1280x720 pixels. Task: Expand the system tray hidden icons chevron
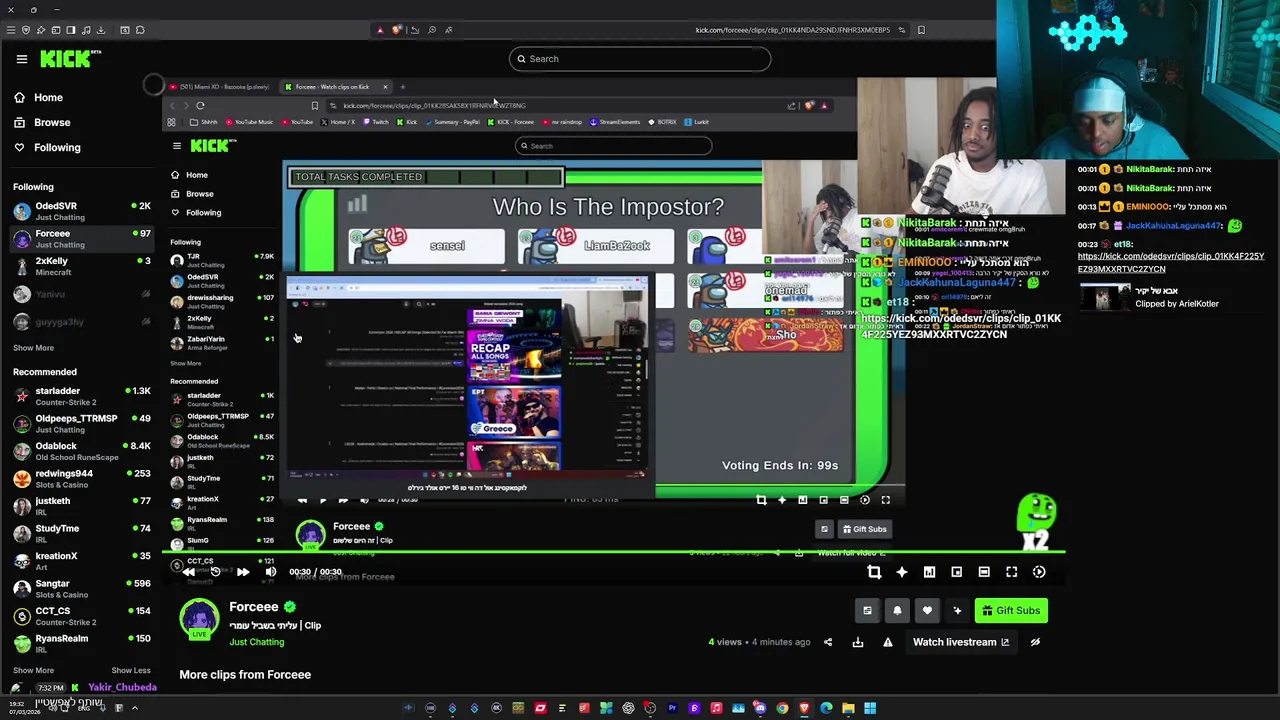point(135,708)
